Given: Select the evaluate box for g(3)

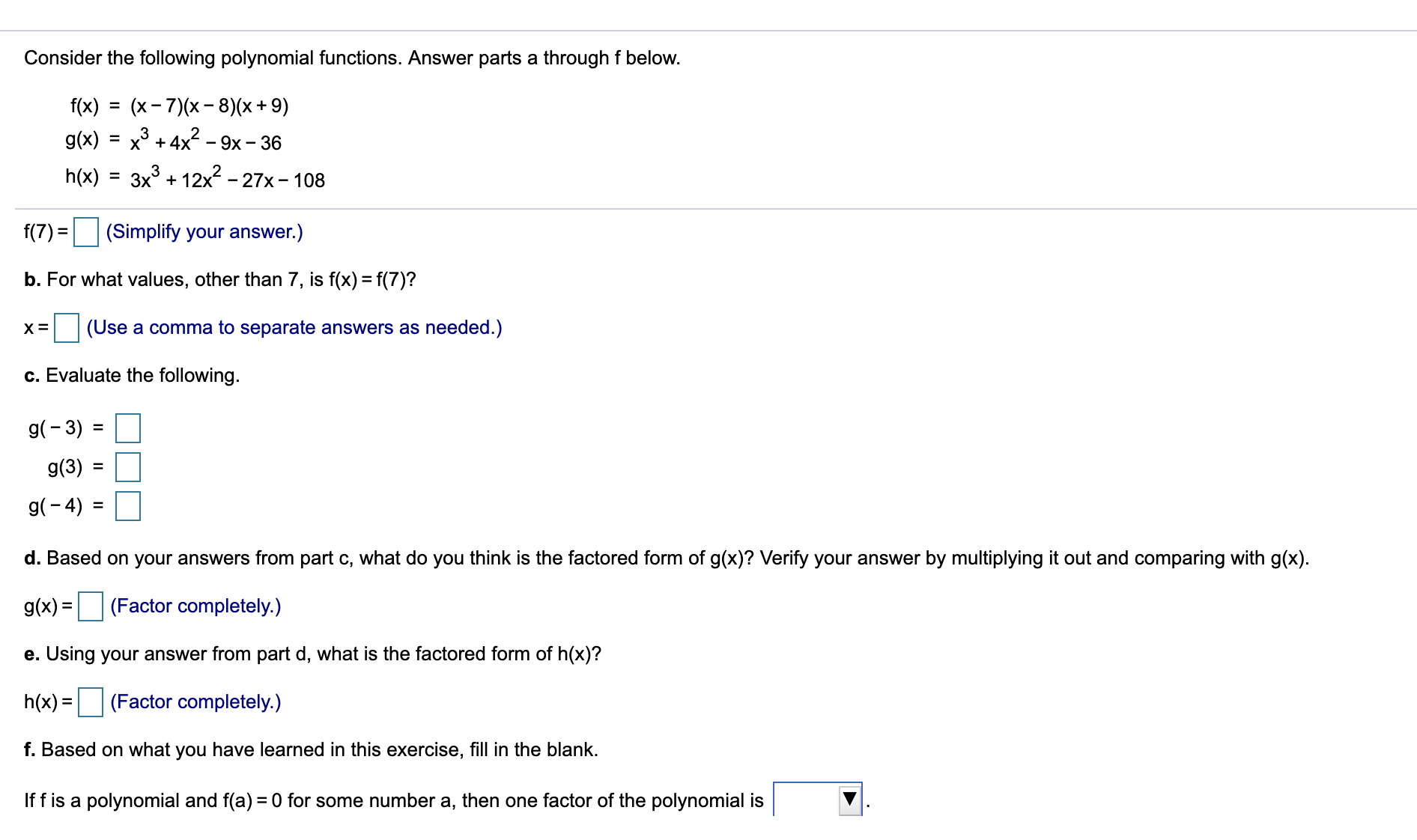Looking at the screenshot, I should pyautogui.click(x=128, y=466).
